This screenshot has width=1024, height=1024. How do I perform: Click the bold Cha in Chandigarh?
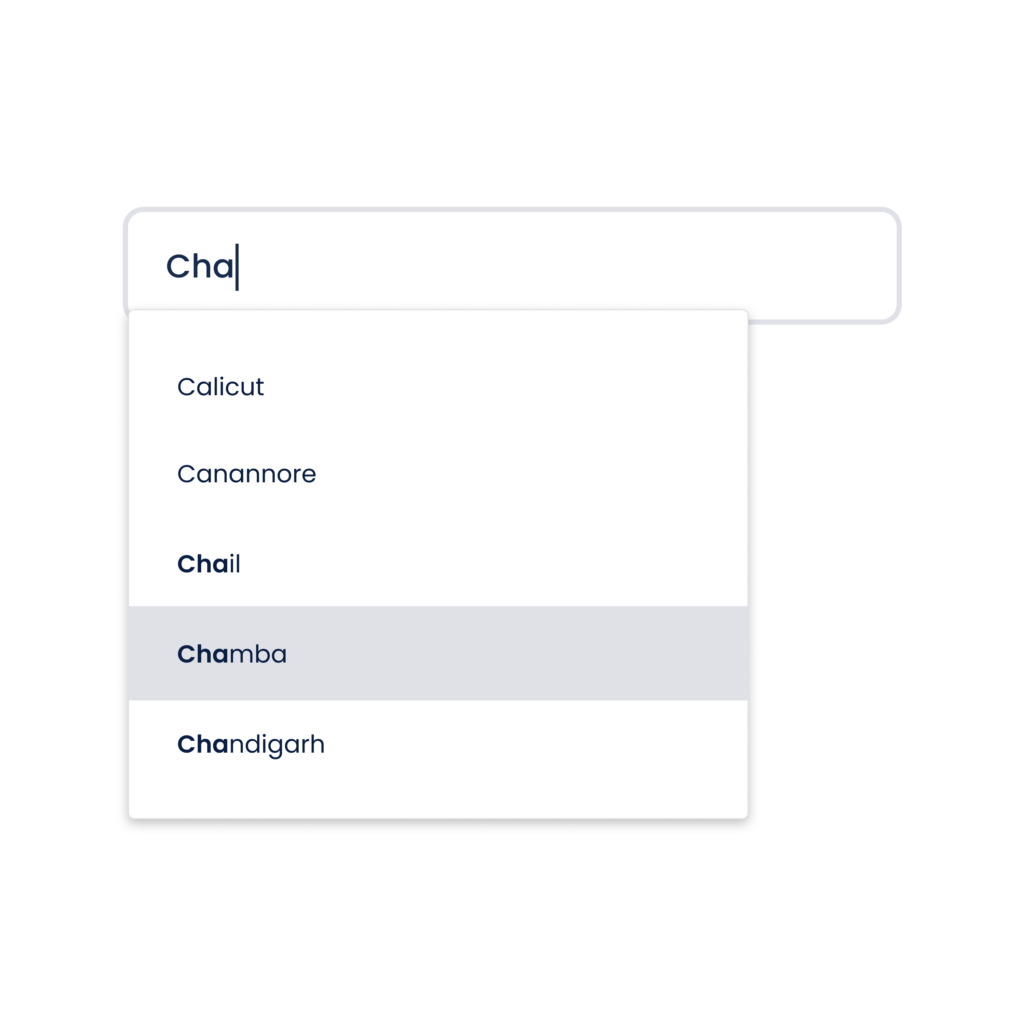coord(203,744)
